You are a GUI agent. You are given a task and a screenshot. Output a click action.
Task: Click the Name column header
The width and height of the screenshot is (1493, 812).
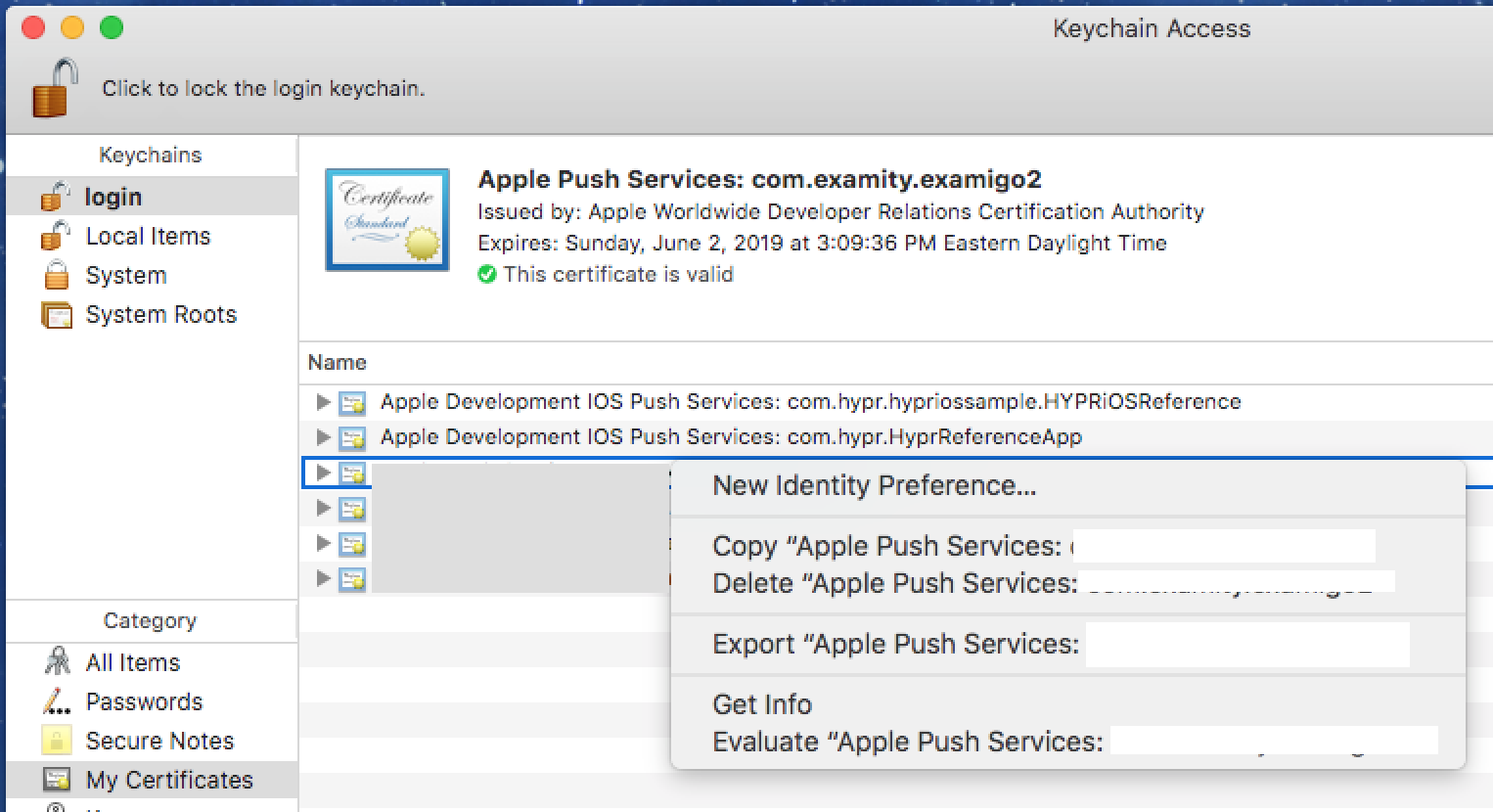click(338, 362)
